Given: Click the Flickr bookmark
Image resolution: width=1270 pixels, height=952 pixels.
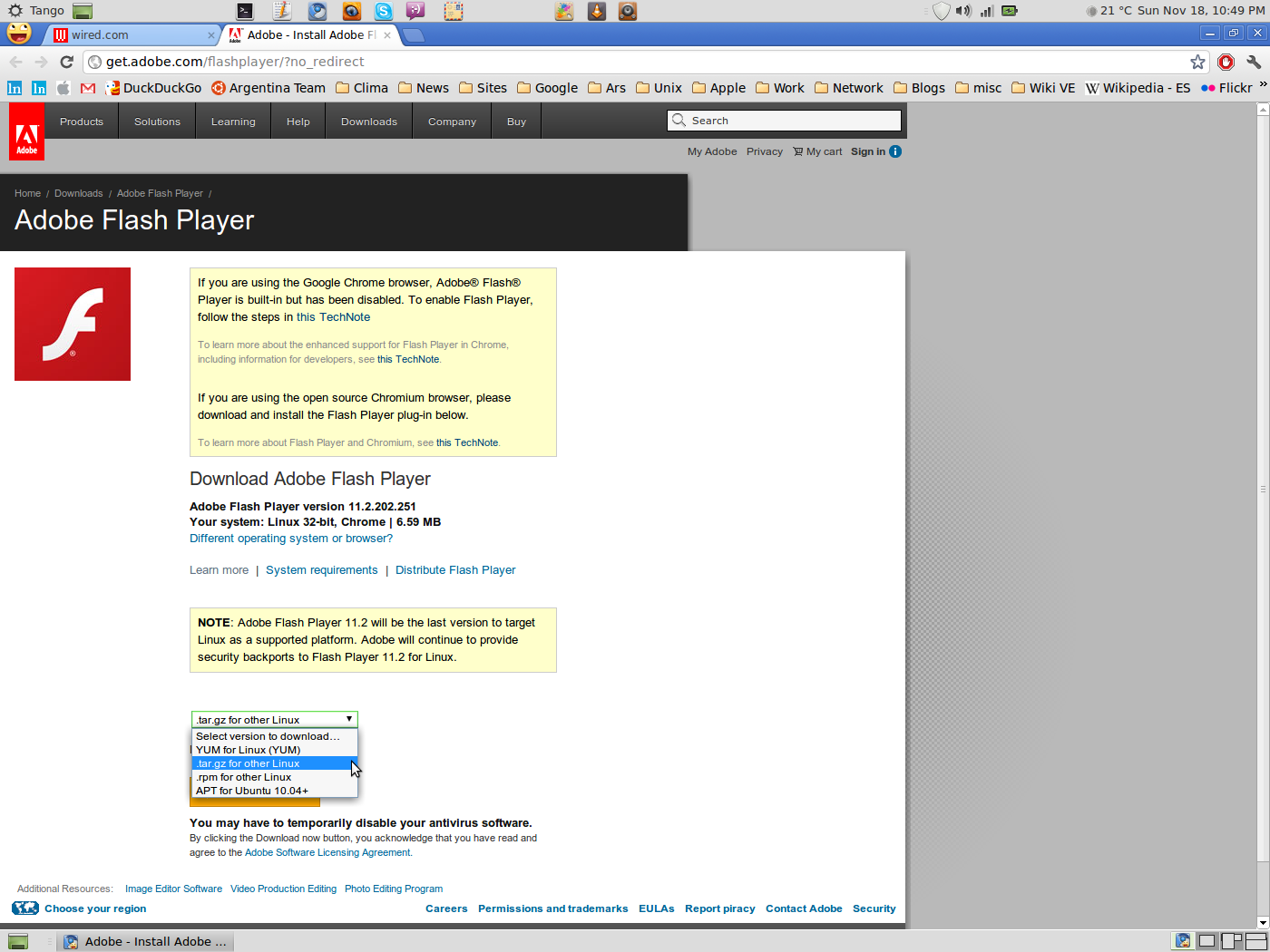Looking at the screenshot, I should 1226,88.
